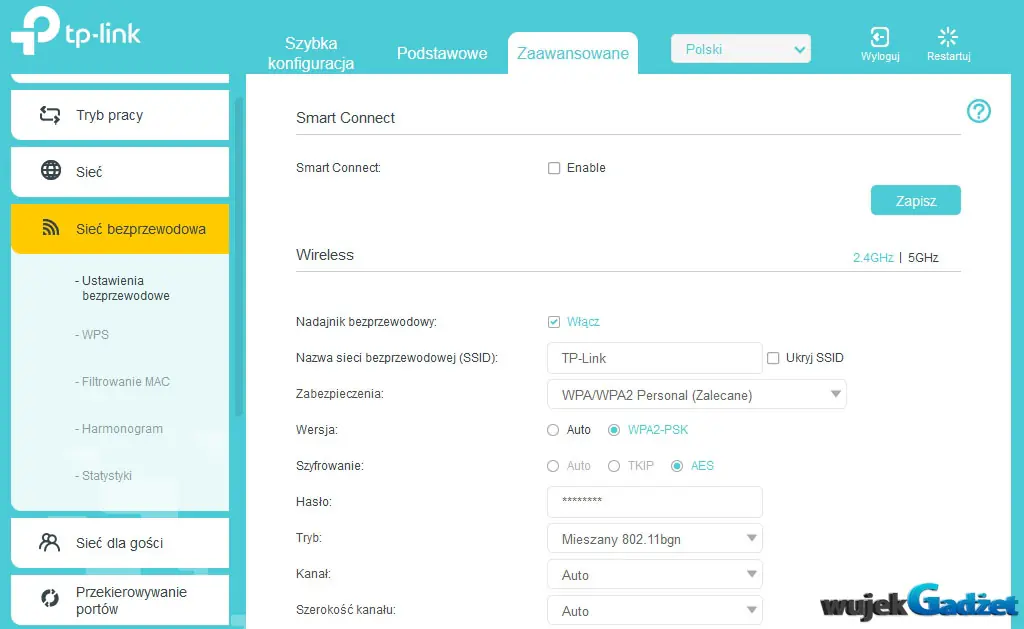Click the Sieć globe icon
This screenshot has height=629, width=1024.
[51, 170]
